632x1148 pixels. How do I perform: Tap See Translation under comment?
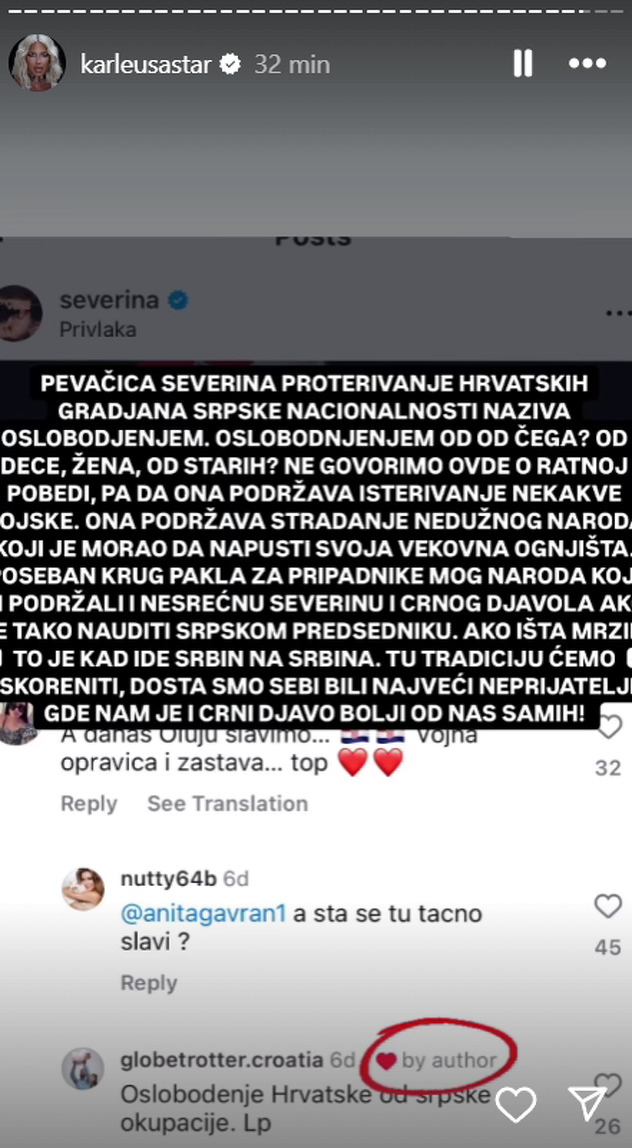(x=228, y=803)
